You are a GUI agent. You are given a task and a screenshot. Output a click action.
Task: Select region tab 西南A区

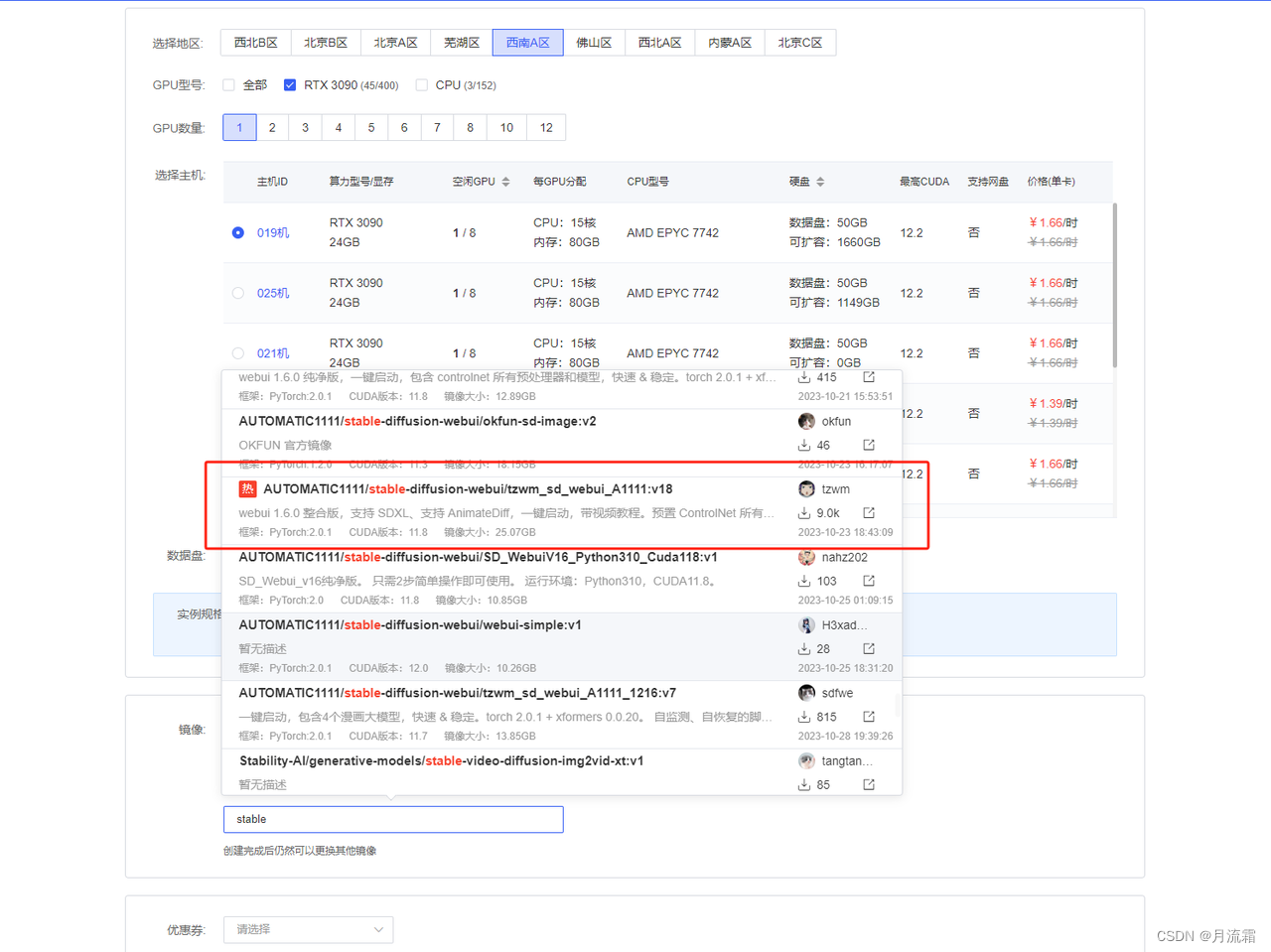pos(528,43)
